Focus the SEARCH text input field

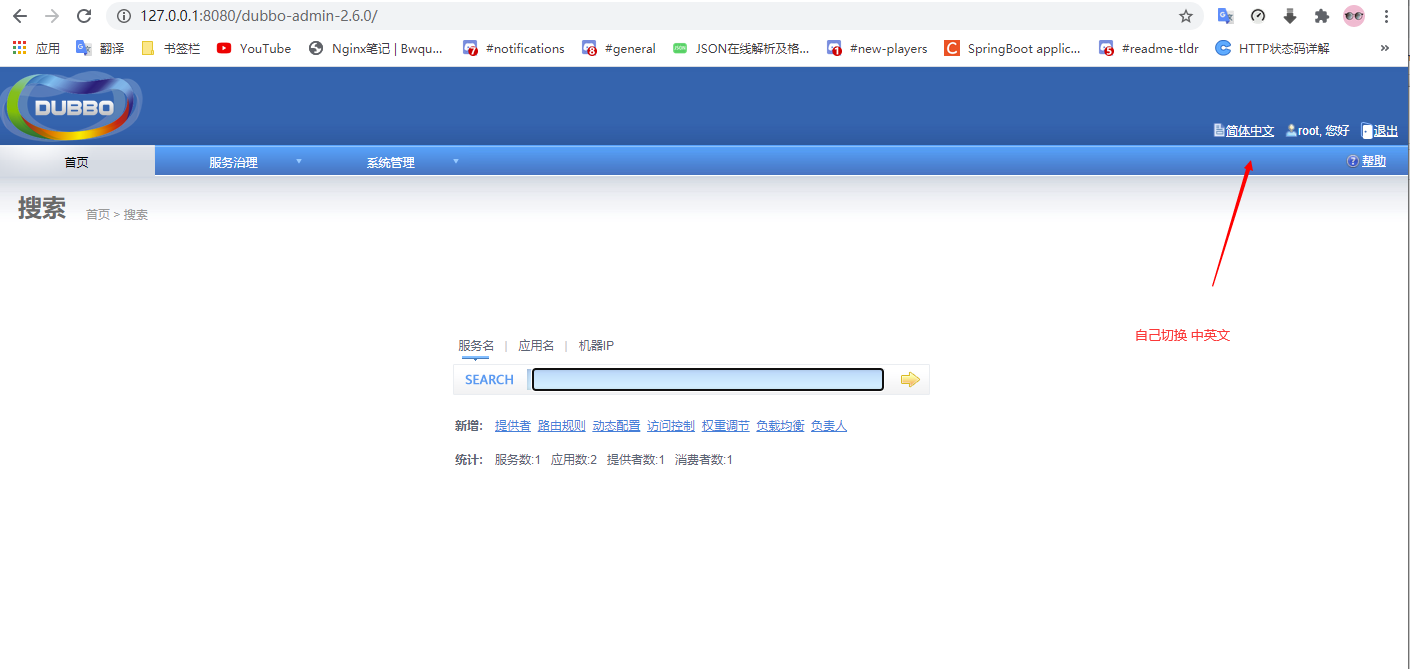pyautogui.click(x=707, y=380)
